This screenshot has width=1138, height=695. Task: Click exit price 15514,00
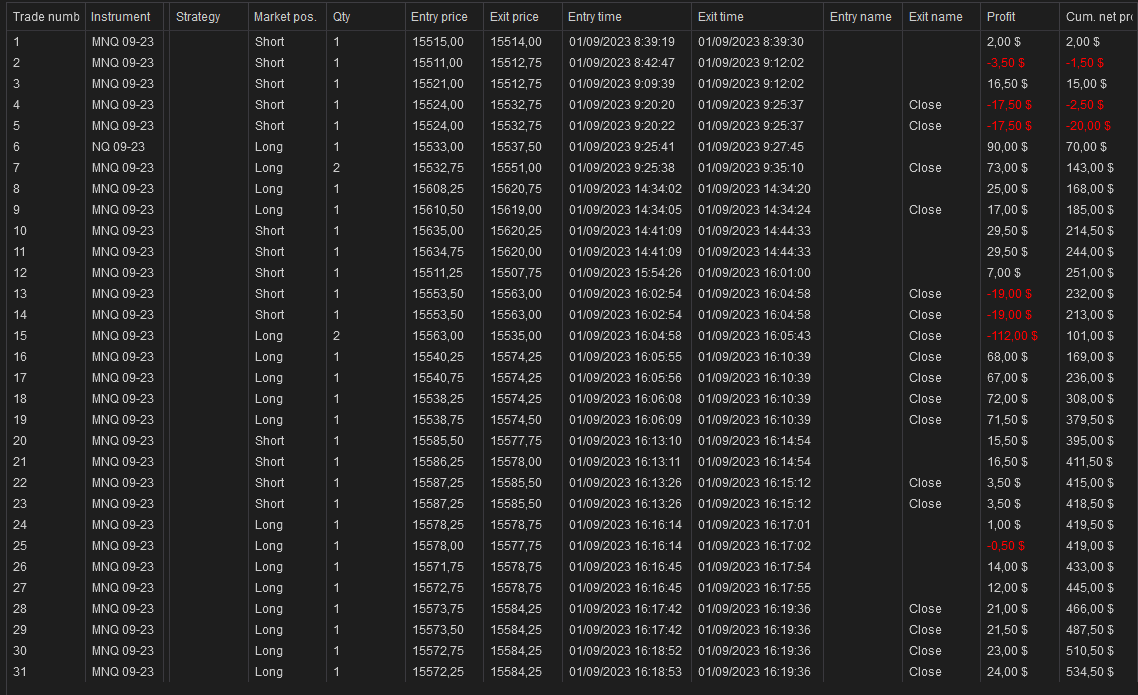click(516, 42)
